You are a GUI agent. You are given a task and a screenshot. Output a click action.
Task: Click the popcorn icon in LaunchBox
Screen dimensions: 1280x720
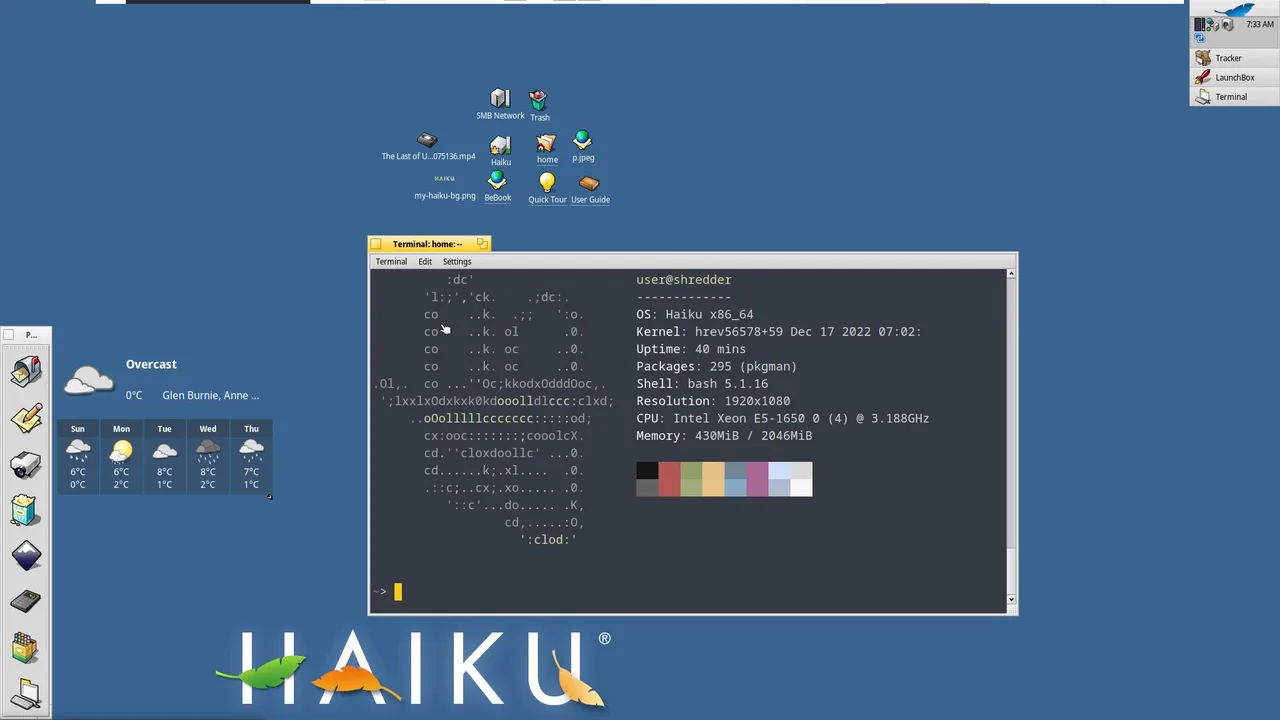26,510
